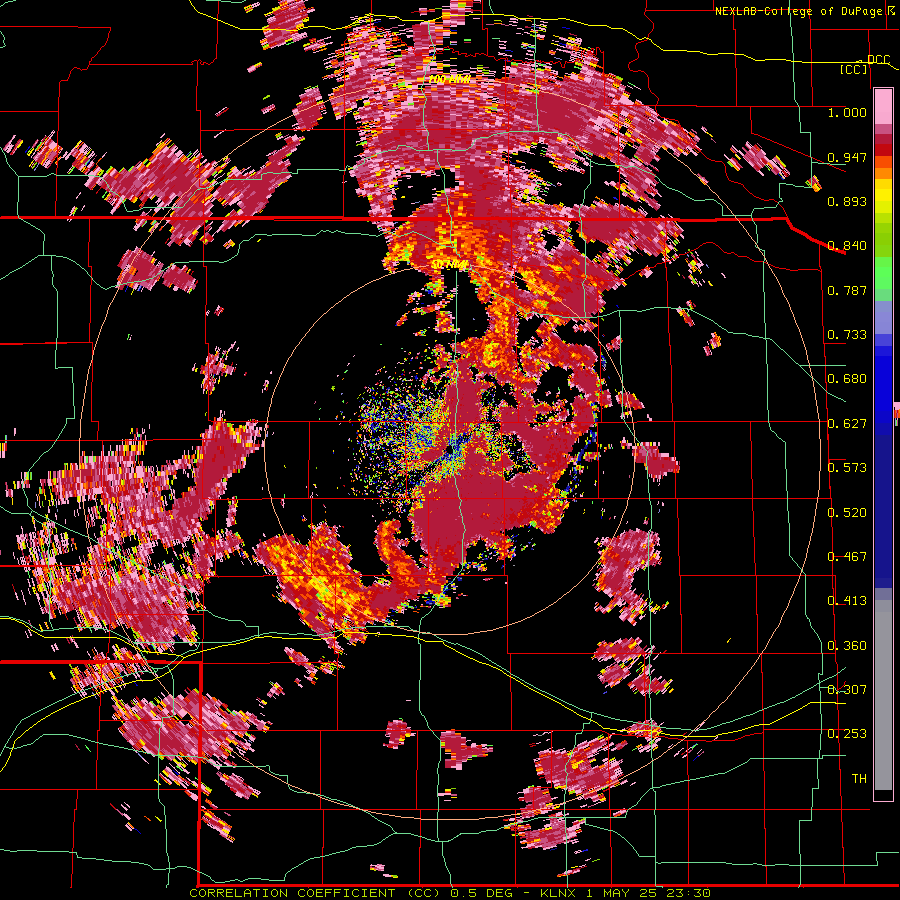Click the 1.000 value on color scale
900x900 pixels.
(x=847, y=112)
